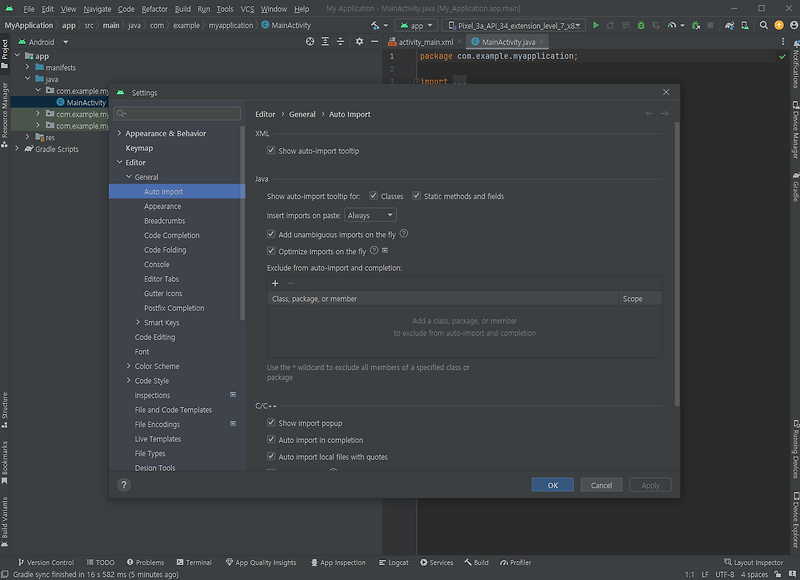This screenshot has width=800, height=580.
Task: Sync project with Gradle files icon
Action: 728,25
